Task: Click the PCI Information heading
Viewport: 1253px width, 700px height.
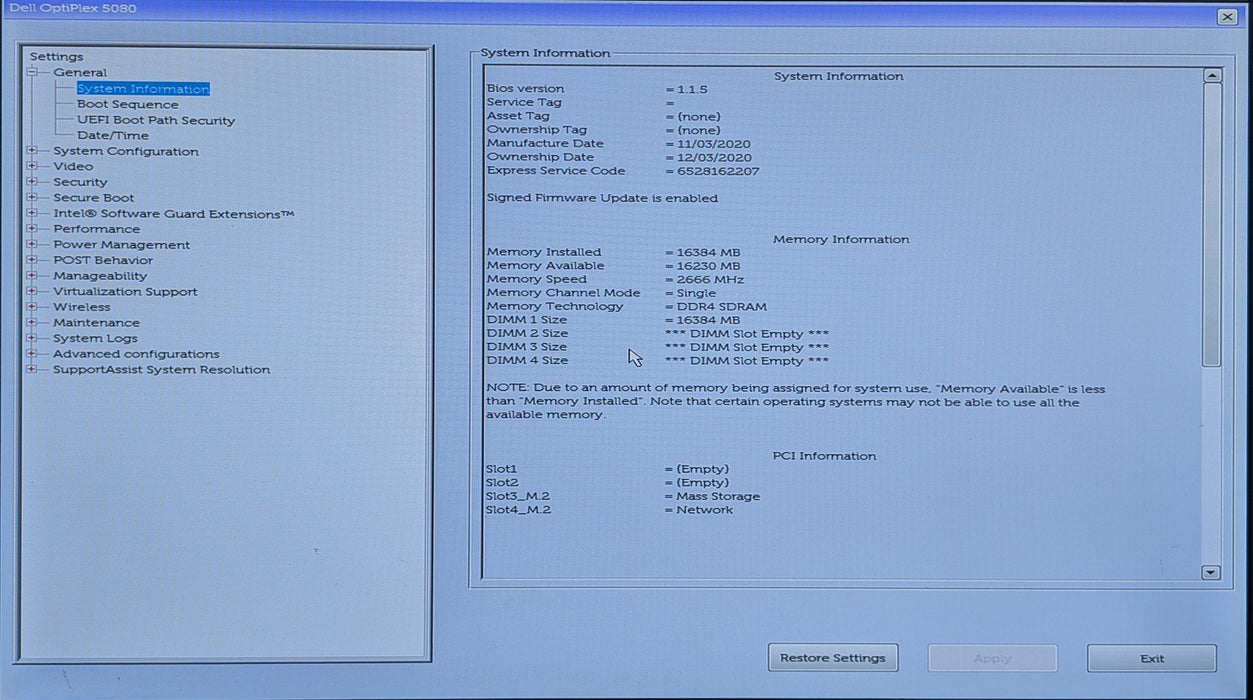Action: (x=824, y=456)
